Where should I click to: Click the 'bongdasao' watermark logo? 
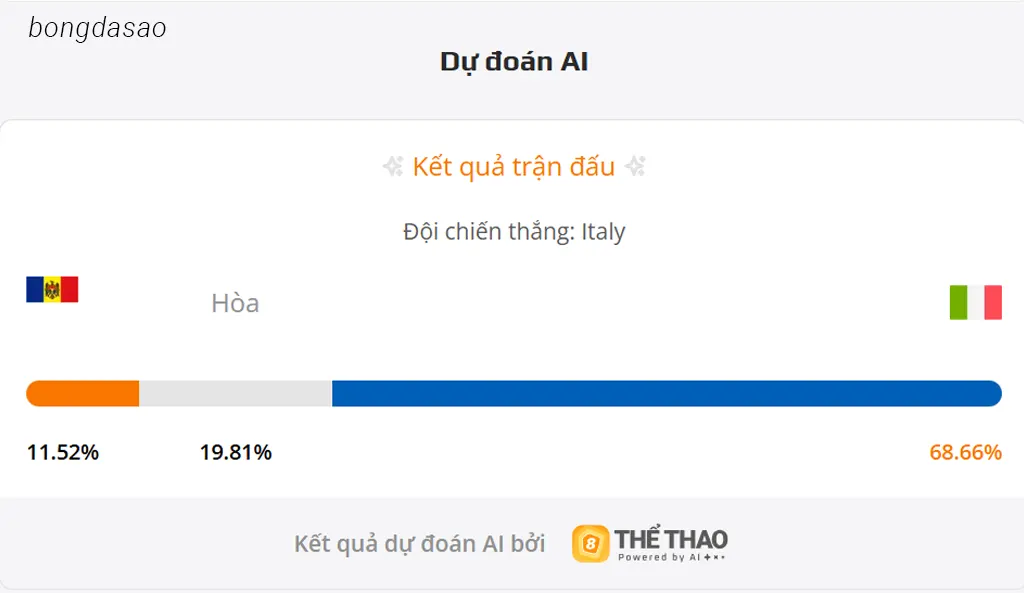point(95,27)
